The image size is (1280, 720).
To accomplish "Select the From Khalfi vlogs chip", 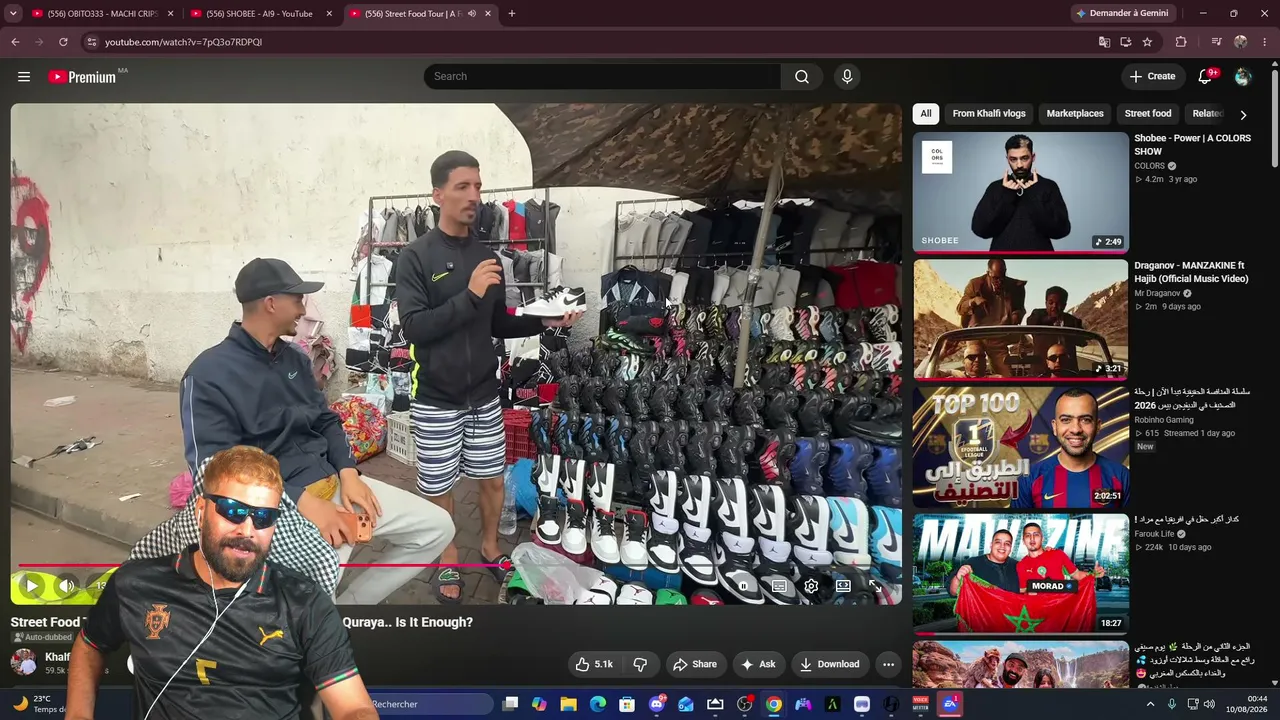I will click(989, 114).
